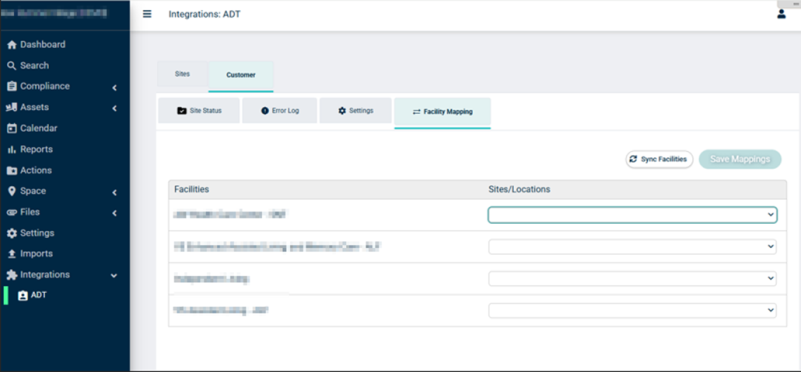Click the Search magnifier icon
This screenshot has height=372, width=801.
[12, 66]
